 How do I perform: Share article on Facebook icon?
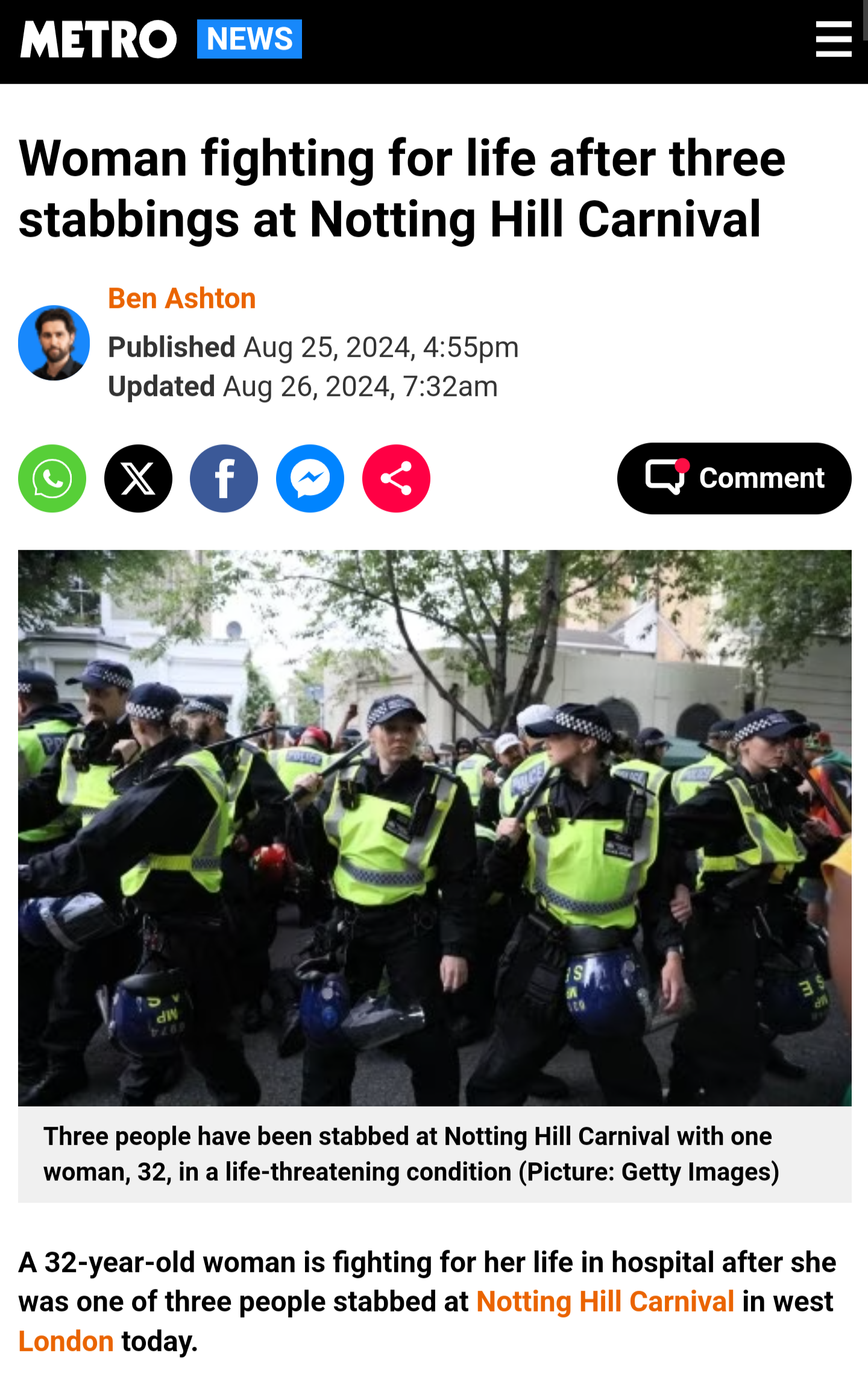224,479
